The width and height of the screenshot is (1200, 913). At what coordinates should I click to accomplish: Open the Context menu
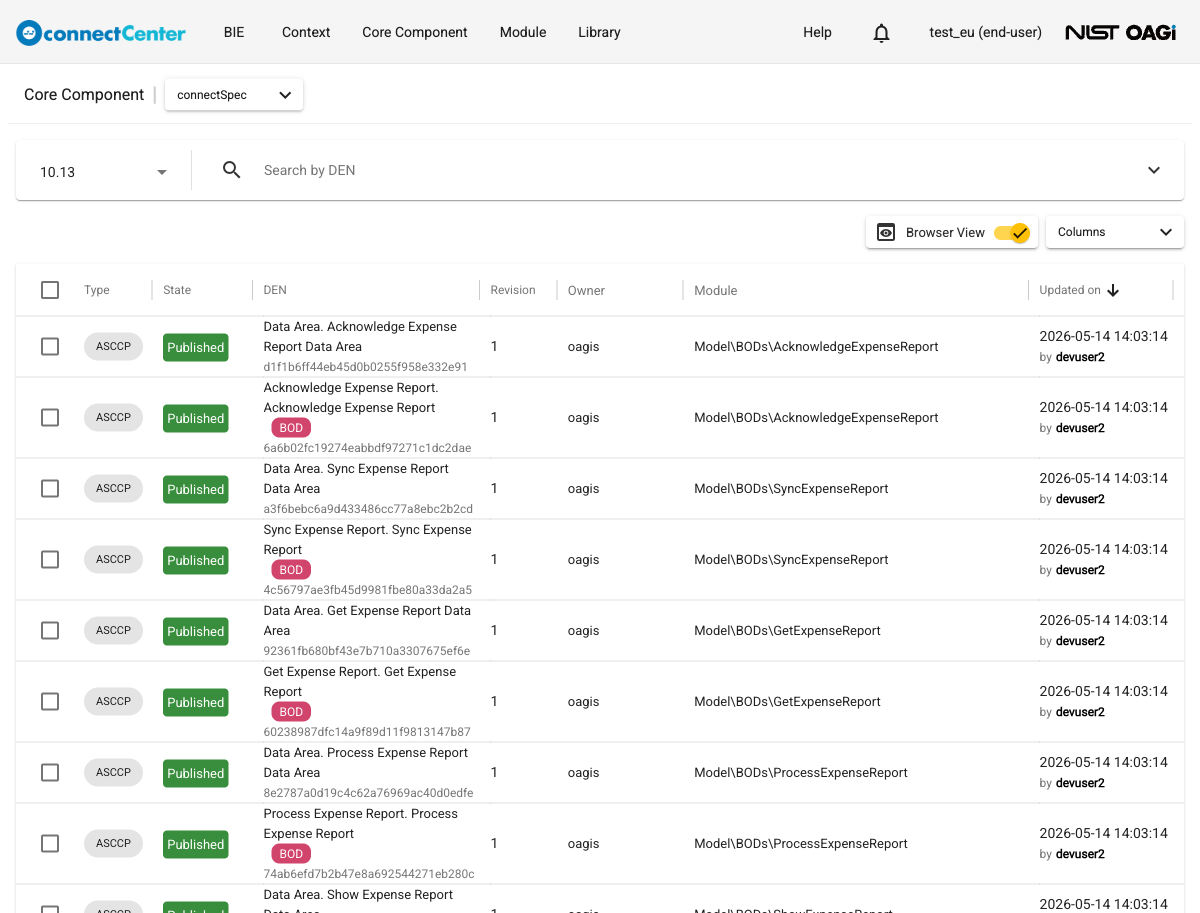pos(306,32)
